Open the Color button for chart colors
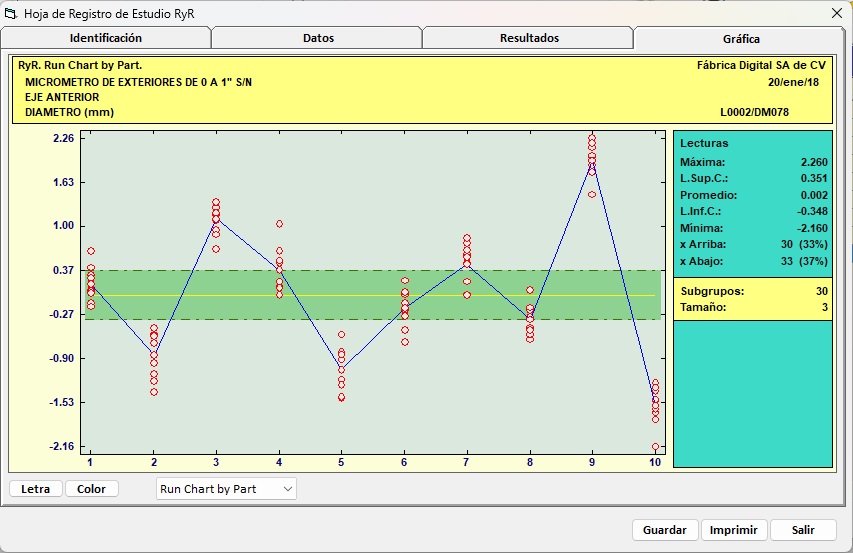Screen dimensions: 853x553 coord(91,489)
